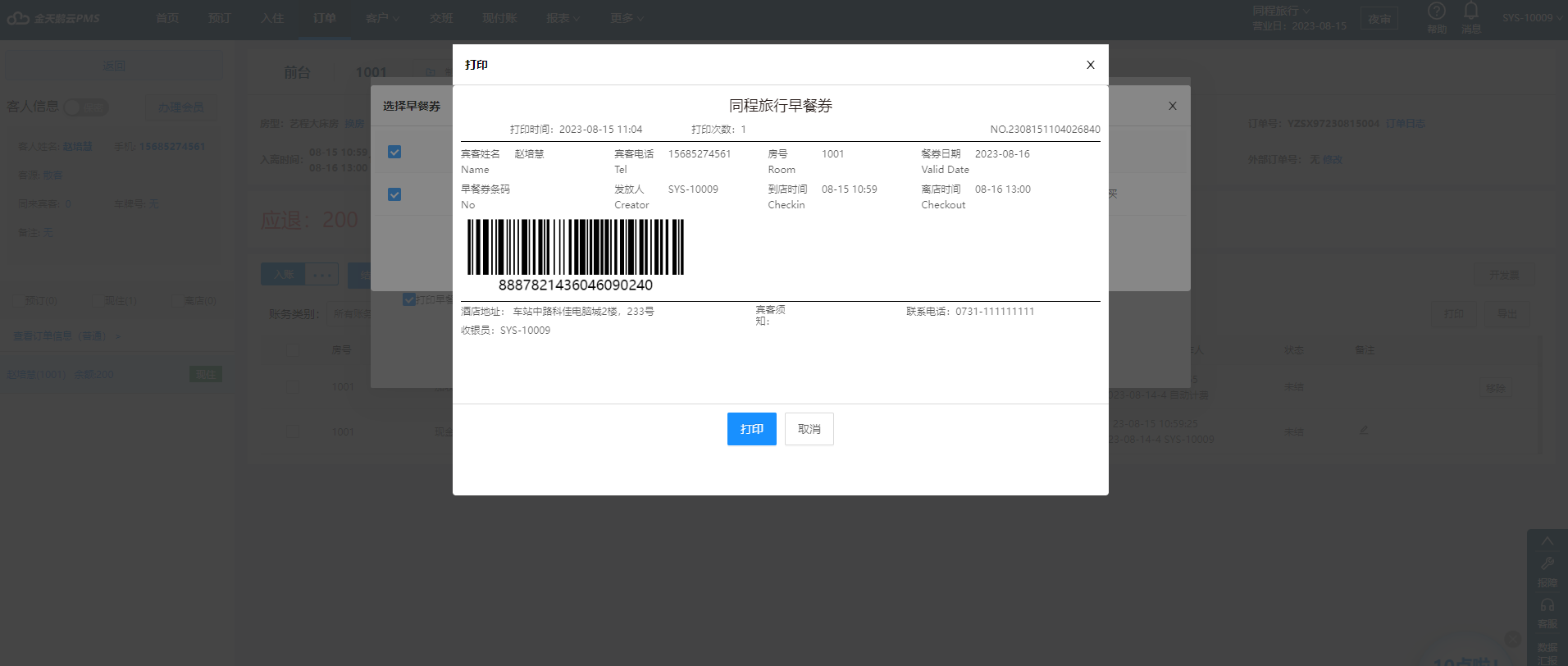Click the 办理会员 button
Viewport: 1568px width, 666px height.
tap(181, 107)
